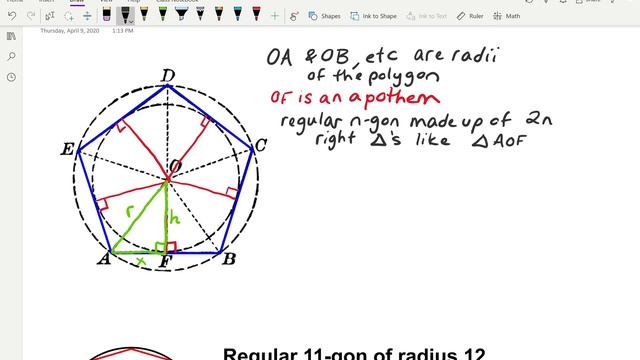Click the text 'regular n-gon made up of 2n'

pos(416,122)
